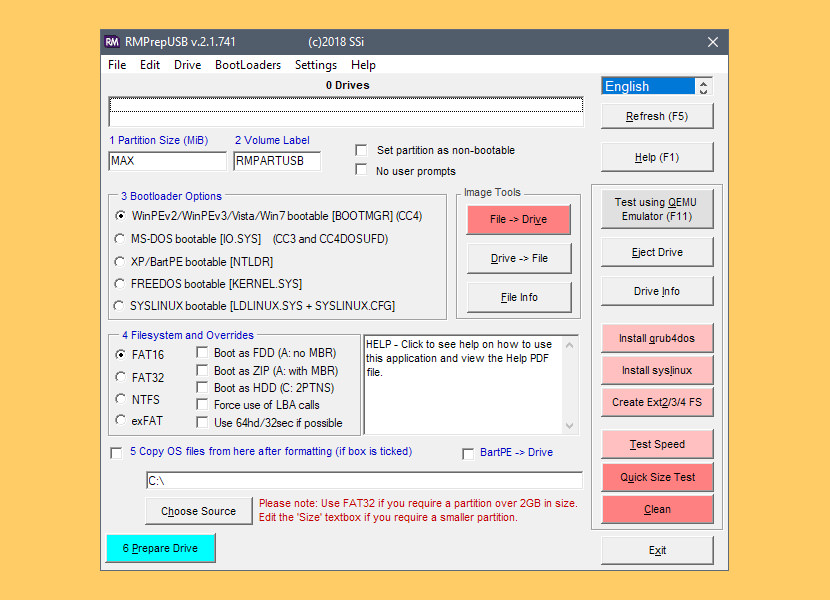Click the help box scroll down arrow
The height and width of the screenshot is (600, 830).
click(x=570, y=425)
